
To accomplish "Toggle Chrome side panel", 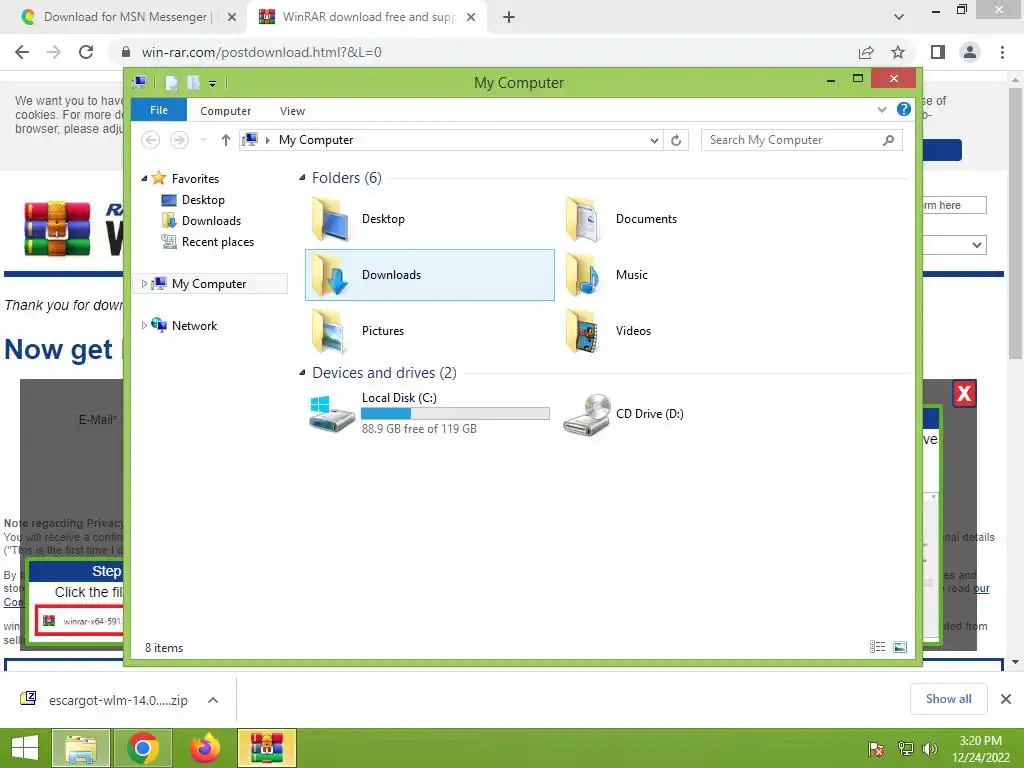I will (938, 52).
